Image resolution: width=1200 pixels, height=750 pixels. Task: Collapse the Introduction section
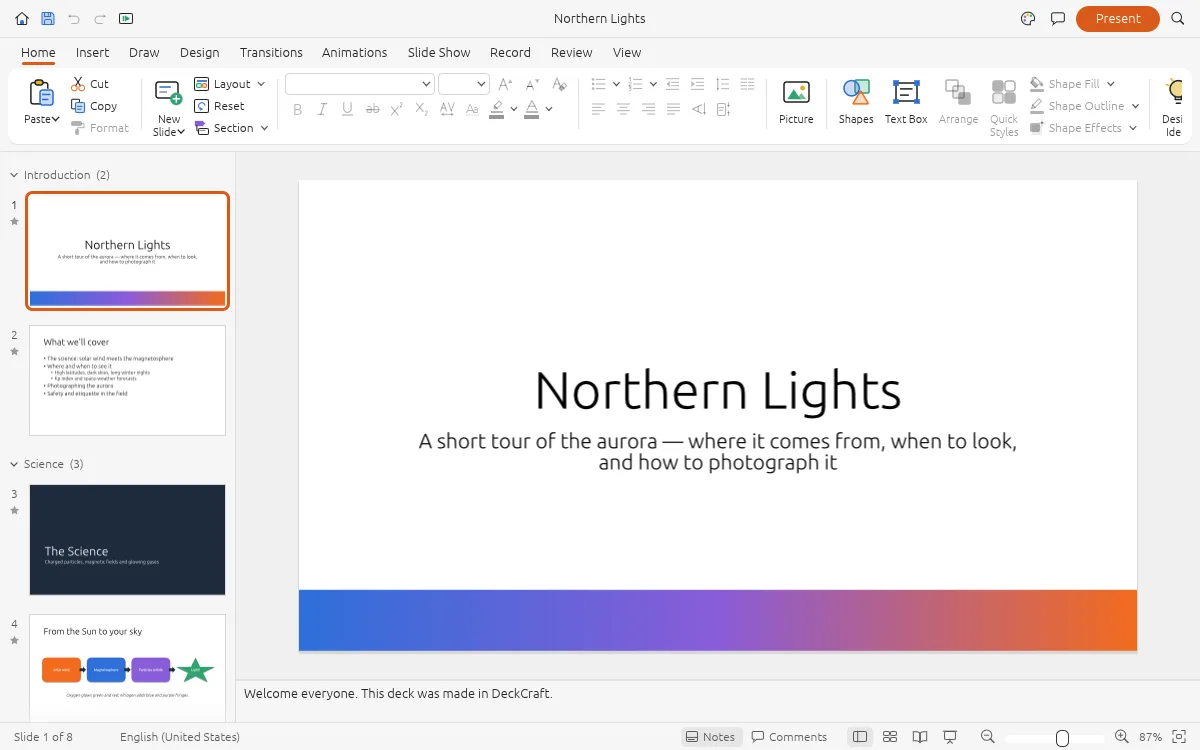click(x=14, y=175)
